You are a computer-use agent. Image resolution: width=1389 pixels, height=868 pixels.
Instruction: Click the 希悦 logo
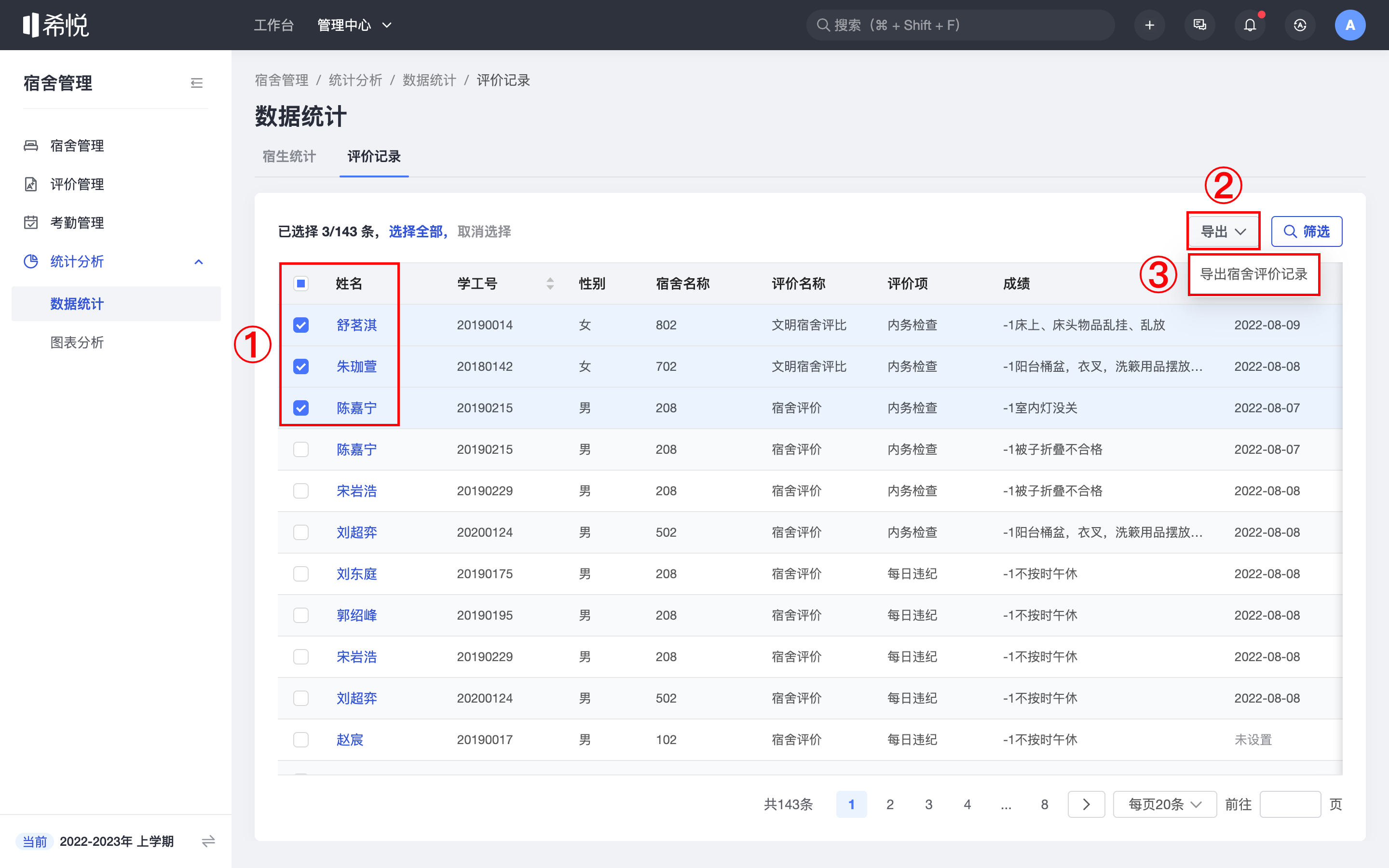(55, 25)
